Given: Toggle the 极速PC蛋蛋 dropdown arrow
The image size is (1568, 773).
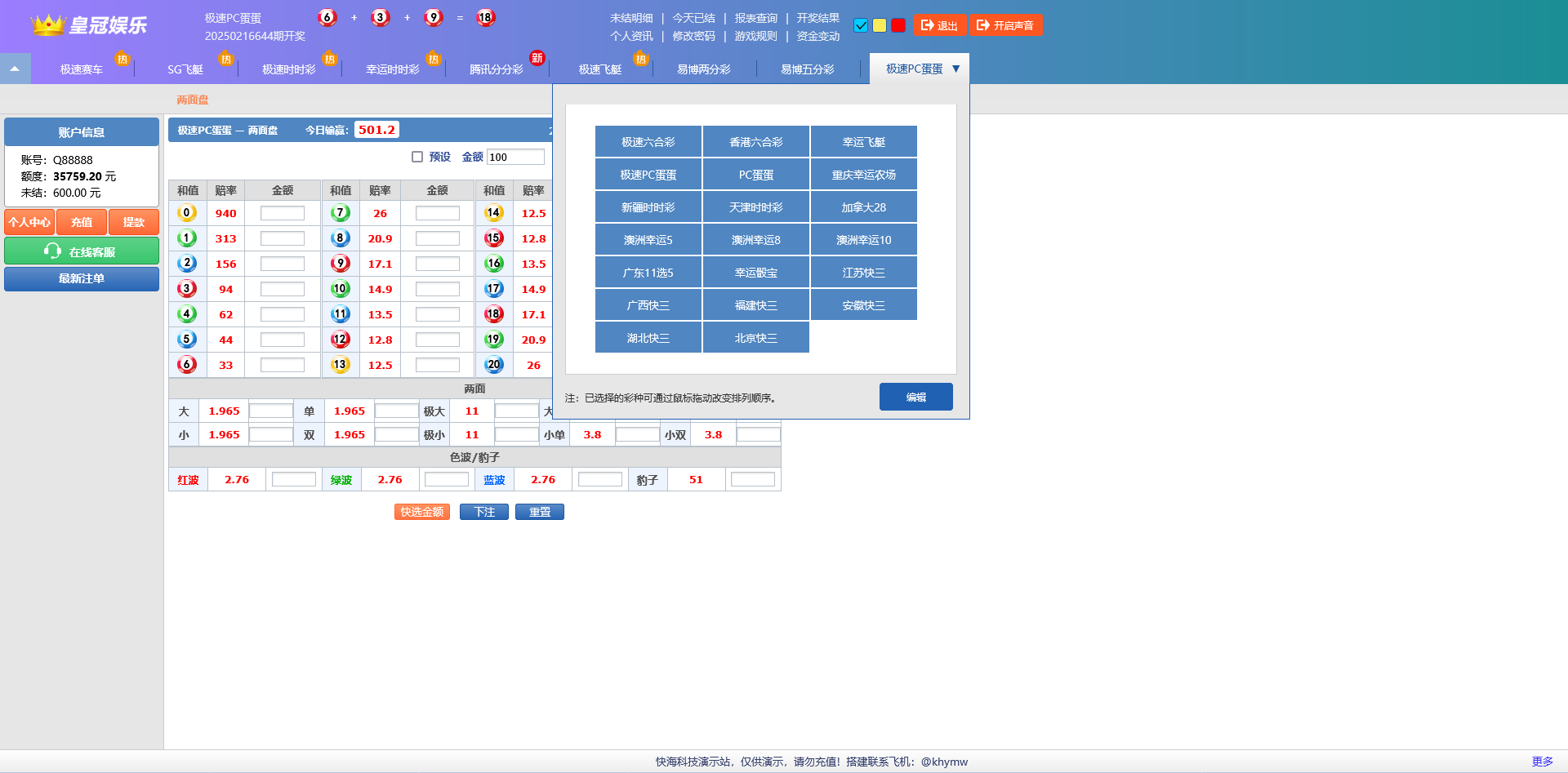Looking at the screenshot, I should (x=955, y=69).
